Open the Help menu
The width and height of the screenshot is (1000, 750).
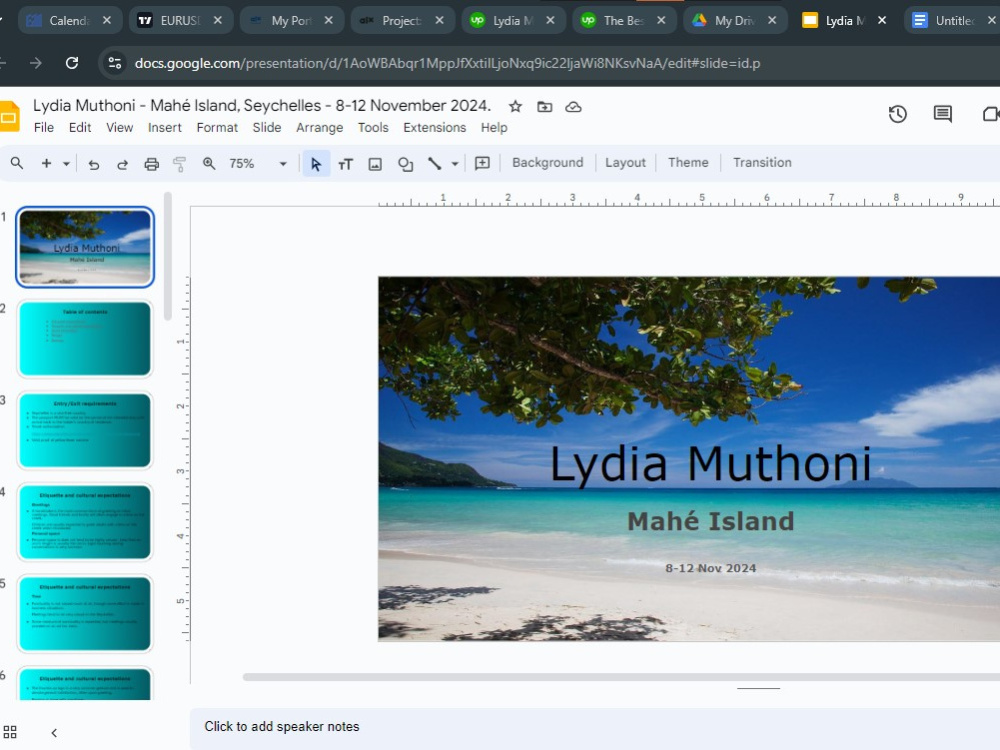494,128
